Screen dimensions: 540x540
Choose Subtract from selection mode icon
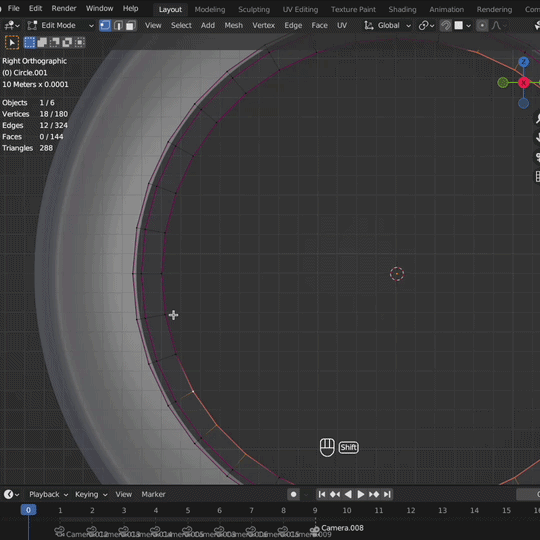tap(54, 43)
